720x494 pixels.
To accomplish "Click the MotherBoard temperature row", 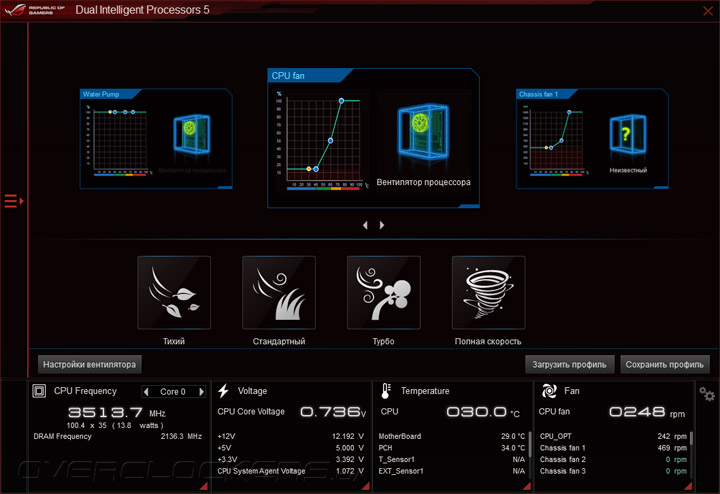I will (x=452, y=436).
